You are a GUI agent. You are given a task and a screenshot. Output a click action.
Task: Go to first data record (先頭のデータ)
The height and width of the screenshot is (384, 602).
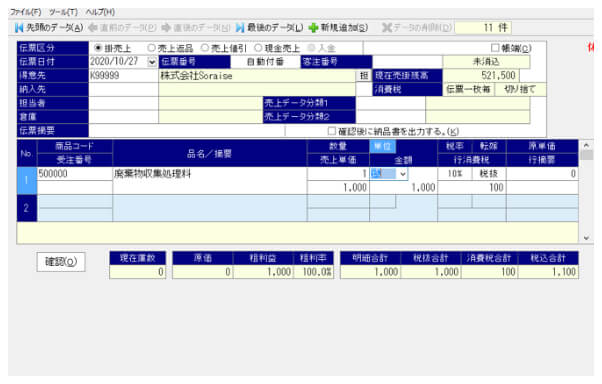(49, 28)
